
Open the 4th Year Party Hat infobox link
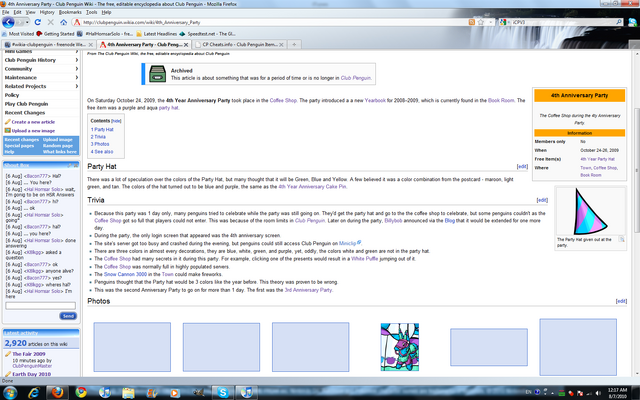click(597, 159)
